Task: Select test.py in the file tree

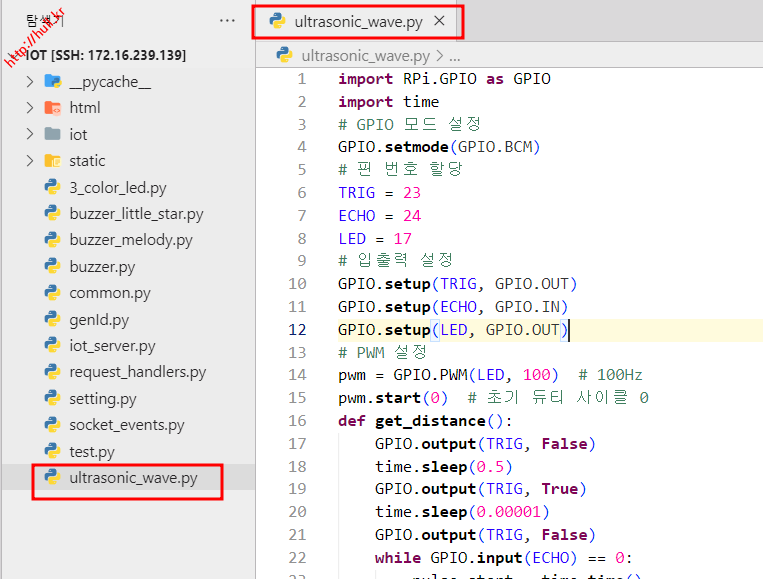Action: pyautogui.click(x=92, y=452)
